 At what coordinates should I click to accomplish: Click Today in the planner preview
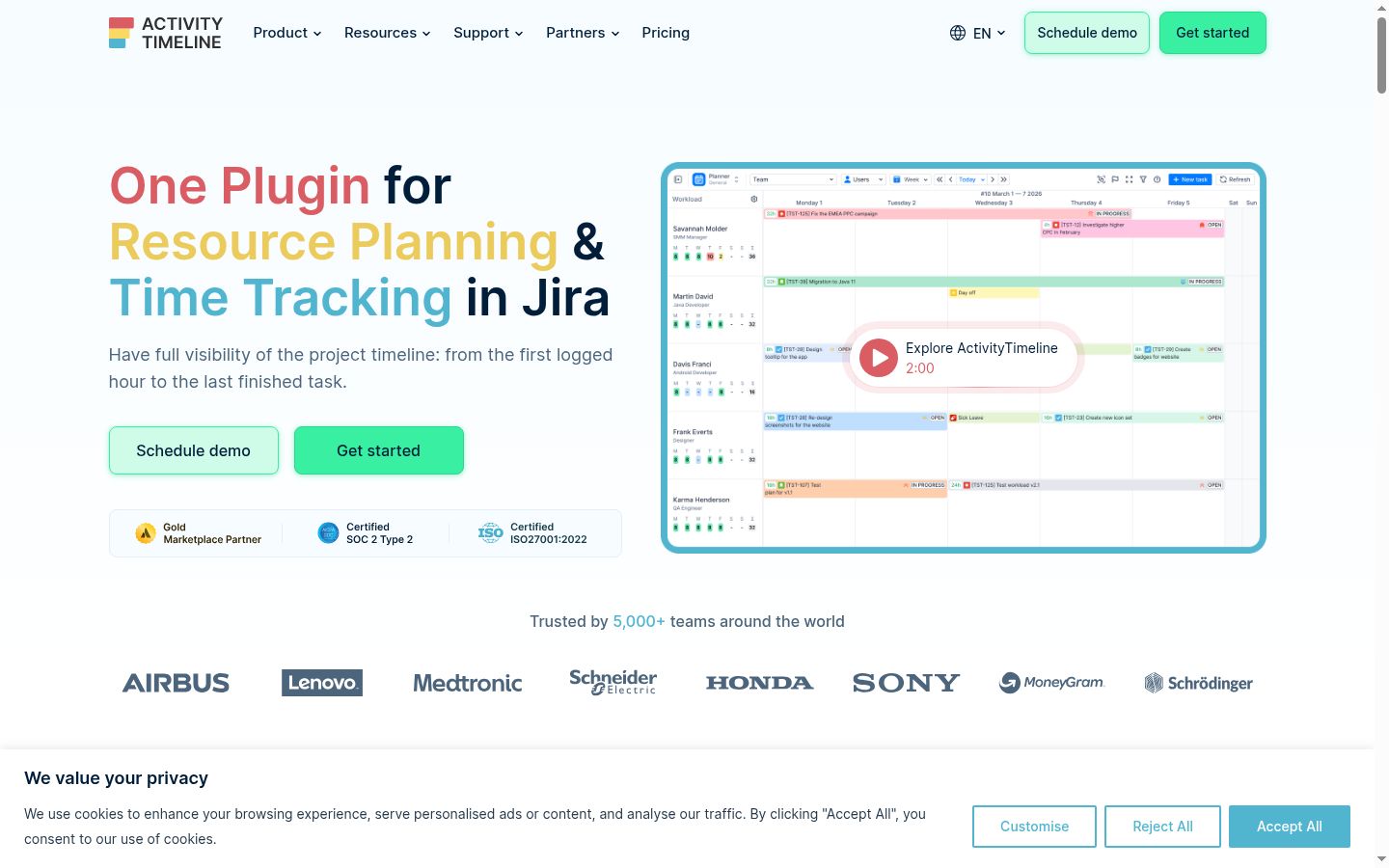tap(970, 179)
